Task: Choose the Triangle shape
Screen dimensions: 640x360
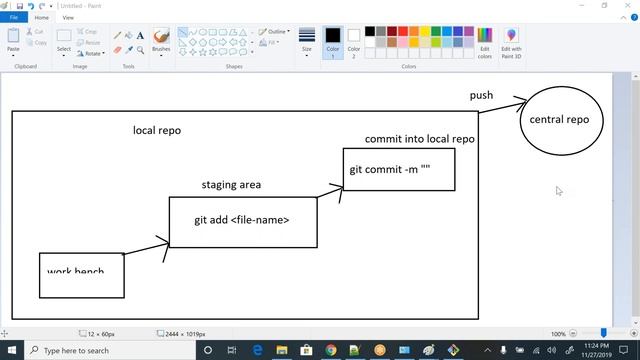Action: tap(243, 32)
